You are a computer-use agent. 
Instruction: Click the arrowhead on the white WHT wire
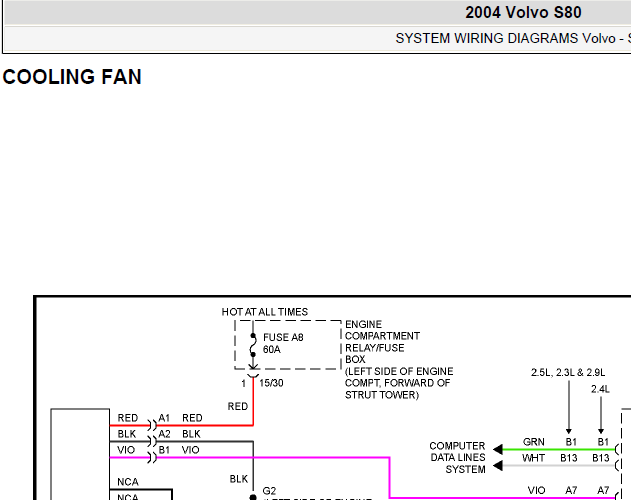[498, 466]
